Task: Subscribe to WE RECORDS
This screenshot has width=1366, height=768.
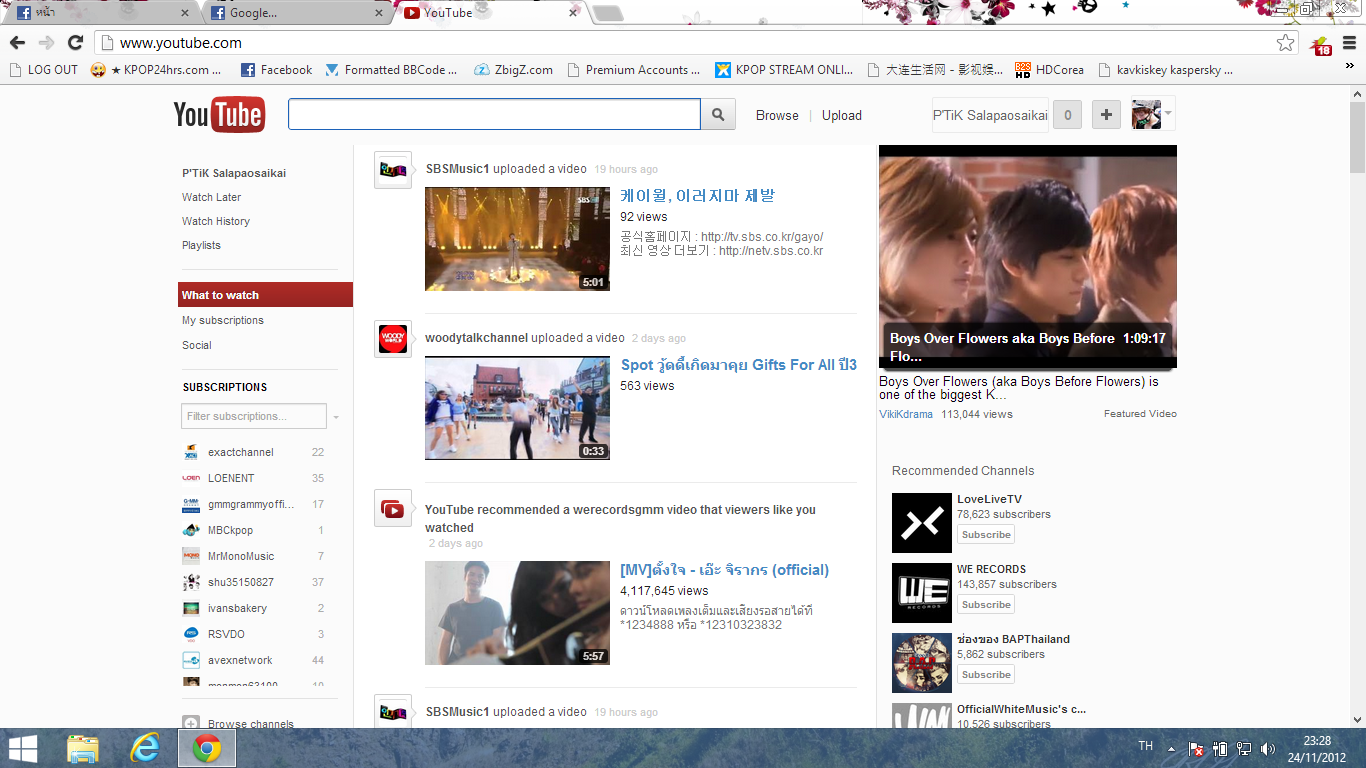Action: coord(986,605)
